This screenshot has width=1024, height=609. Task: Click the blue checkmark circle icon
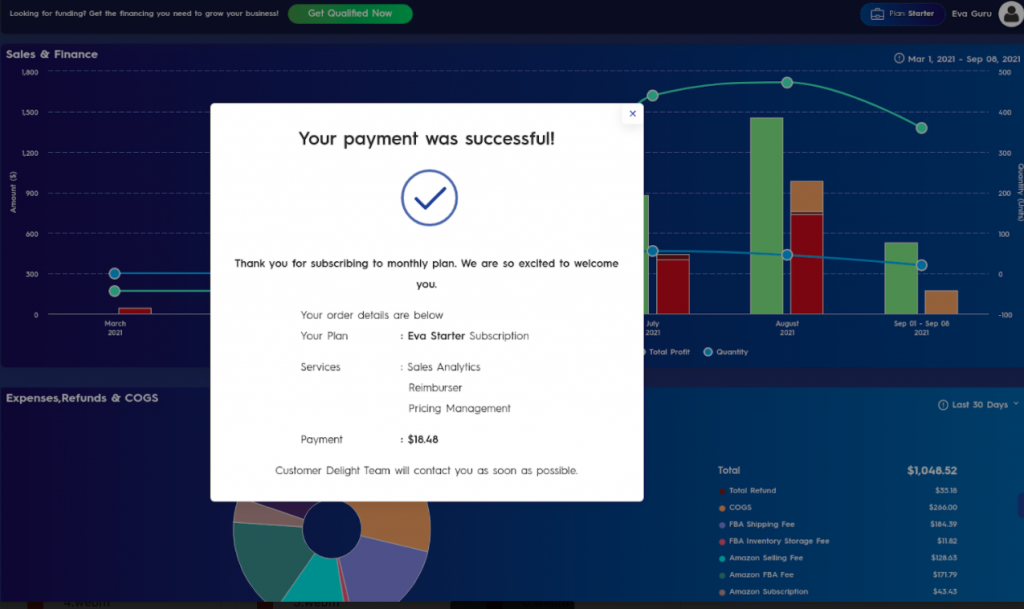429,198
